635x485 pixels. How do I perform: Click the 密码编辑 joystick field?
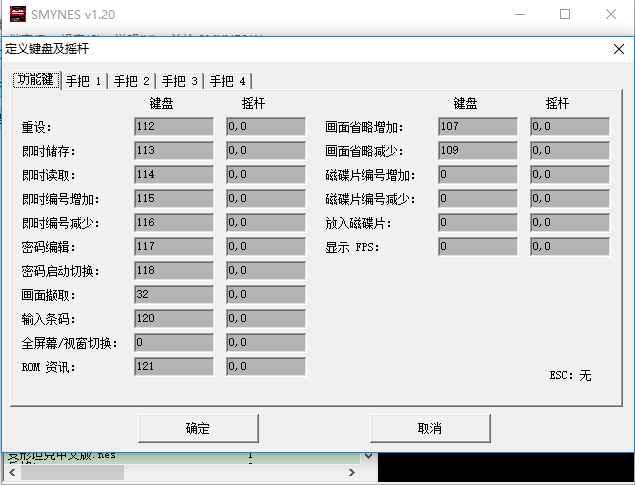tap(266, 246)
